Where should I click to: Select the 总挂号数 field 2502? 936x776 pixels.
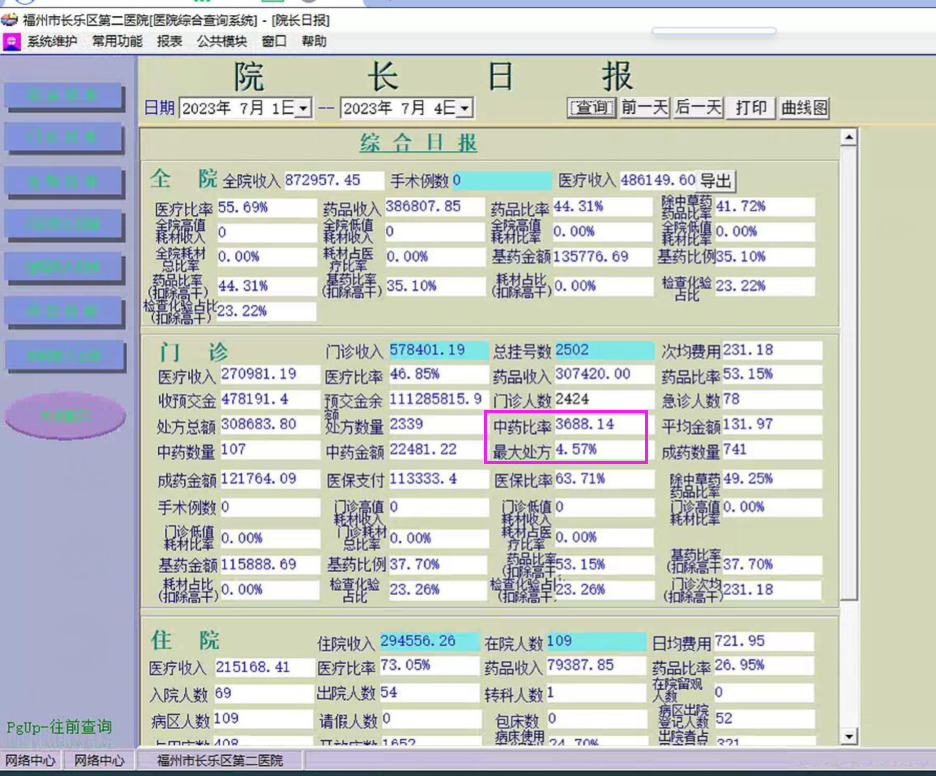(x=604, y=350)
